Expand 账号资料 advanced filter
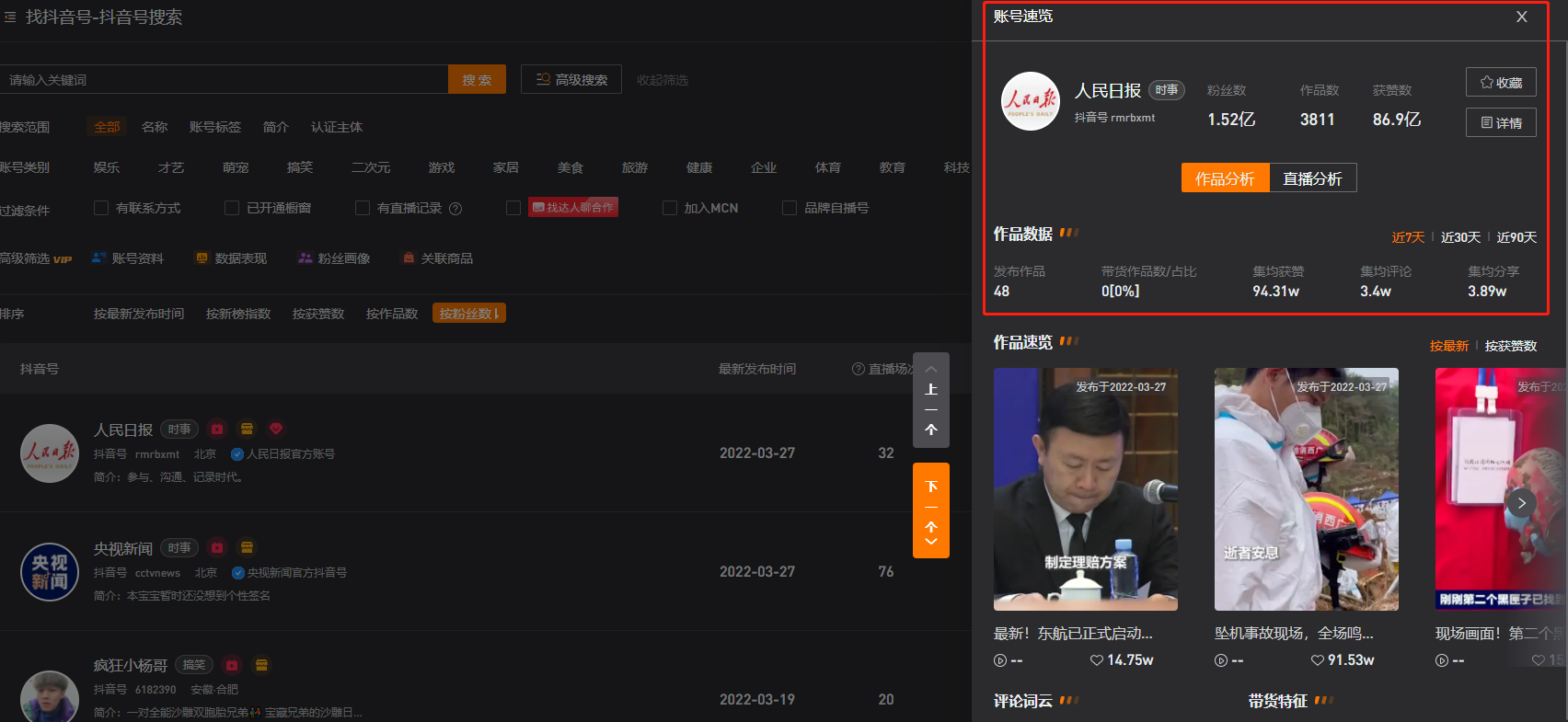The image size is (1568, 722). tap(128, 258)
